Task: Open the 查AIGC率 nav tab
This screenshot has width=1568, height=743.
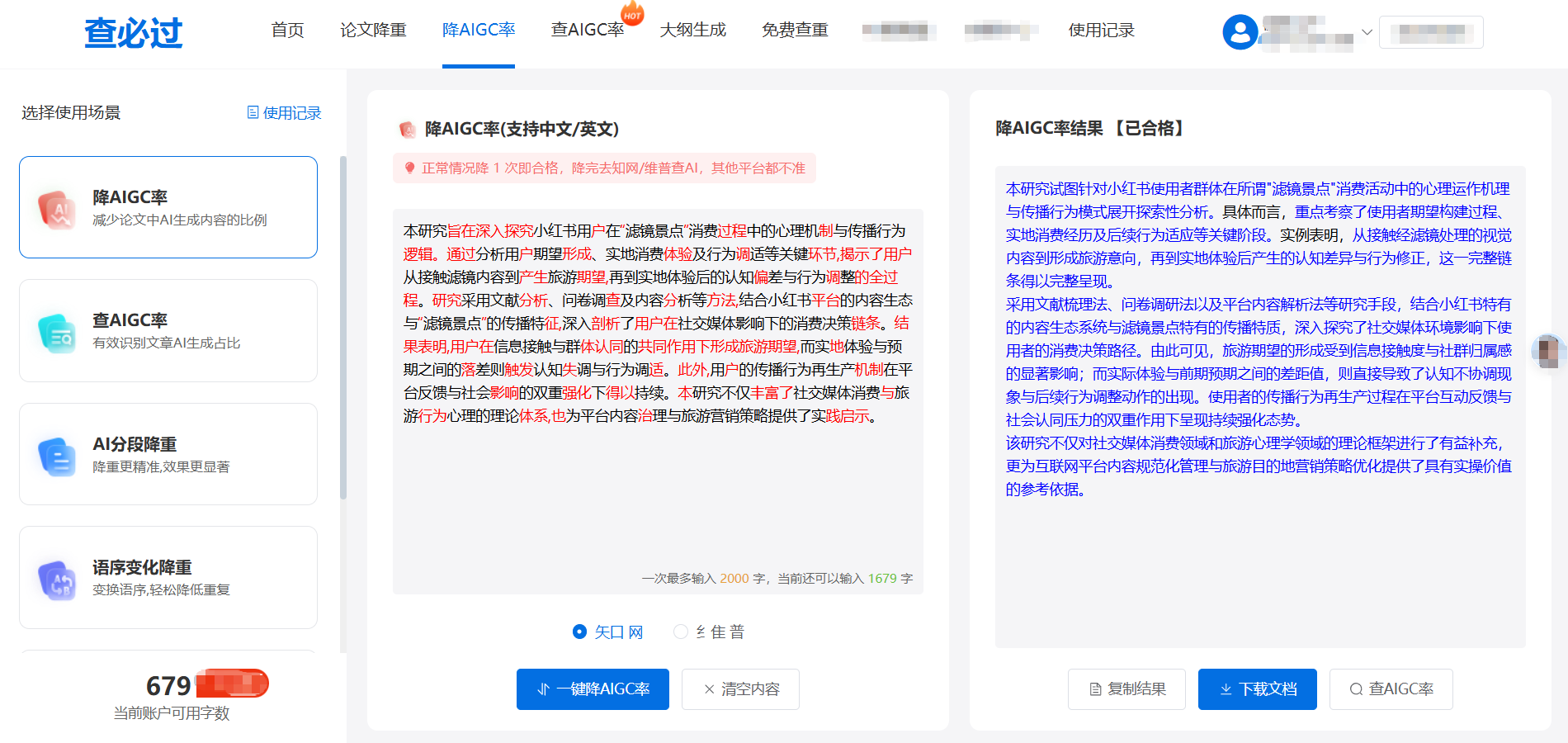Action: [x=588, y=31]
